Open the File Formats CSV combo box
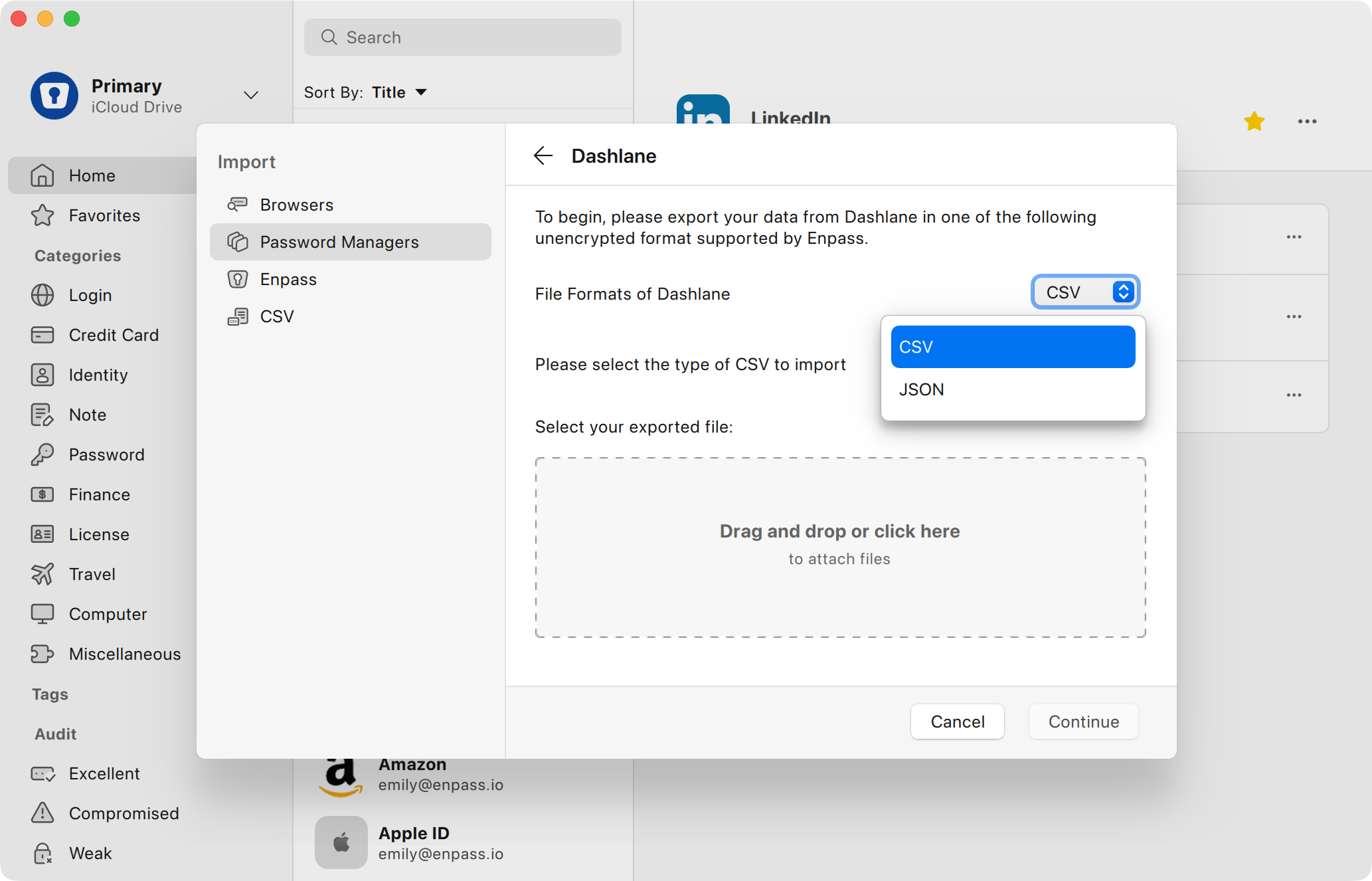The width and height of the screenshot is (1372, 881). [x=1085, y=292]
